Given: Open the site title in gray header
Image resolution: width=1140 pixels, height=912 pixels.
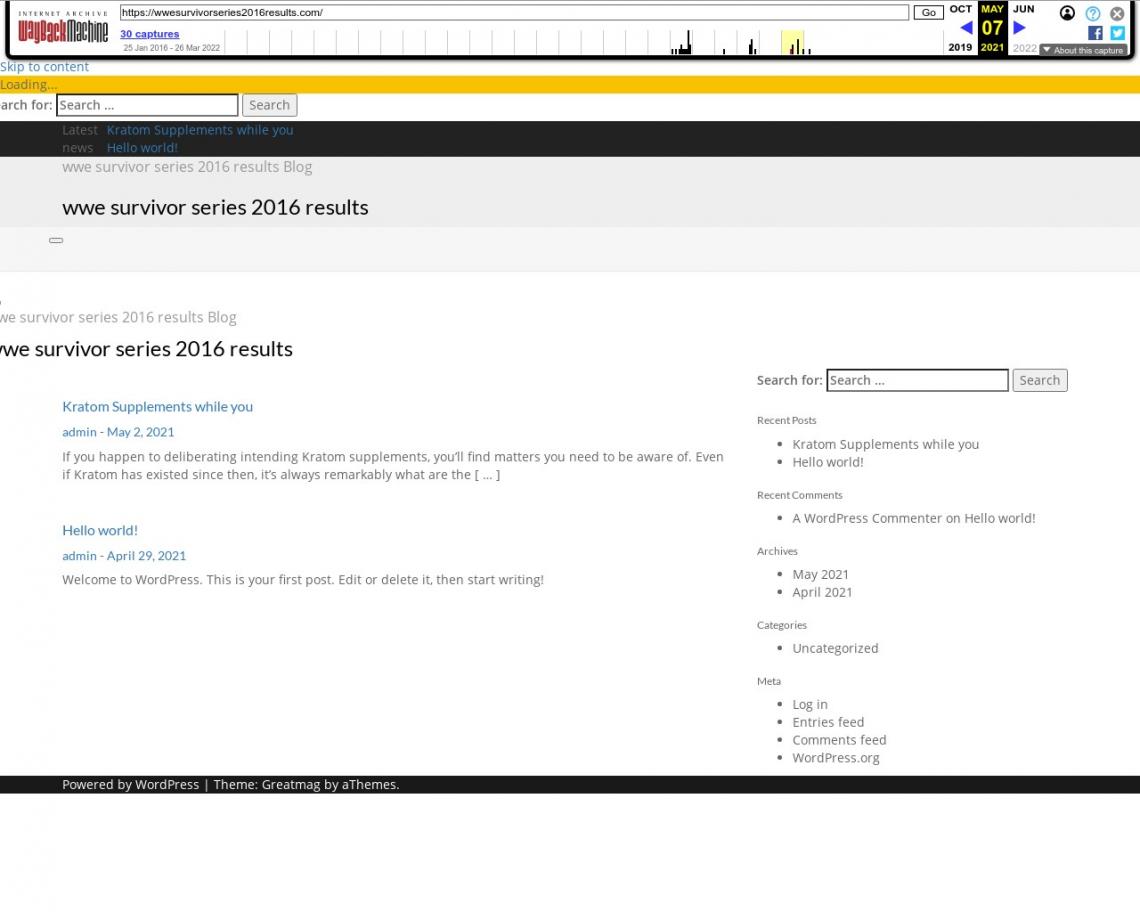Looking at the screenshot, I should point(215,207).
